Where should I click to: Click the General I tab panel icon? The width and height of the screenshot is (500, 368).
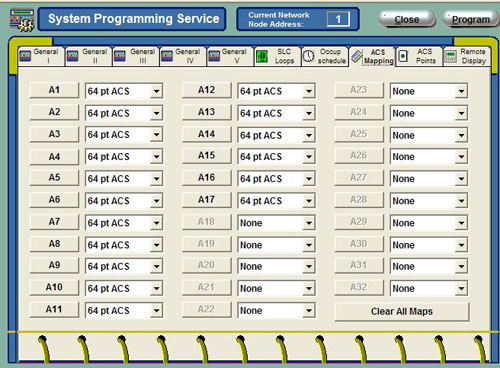coord(25,56)
